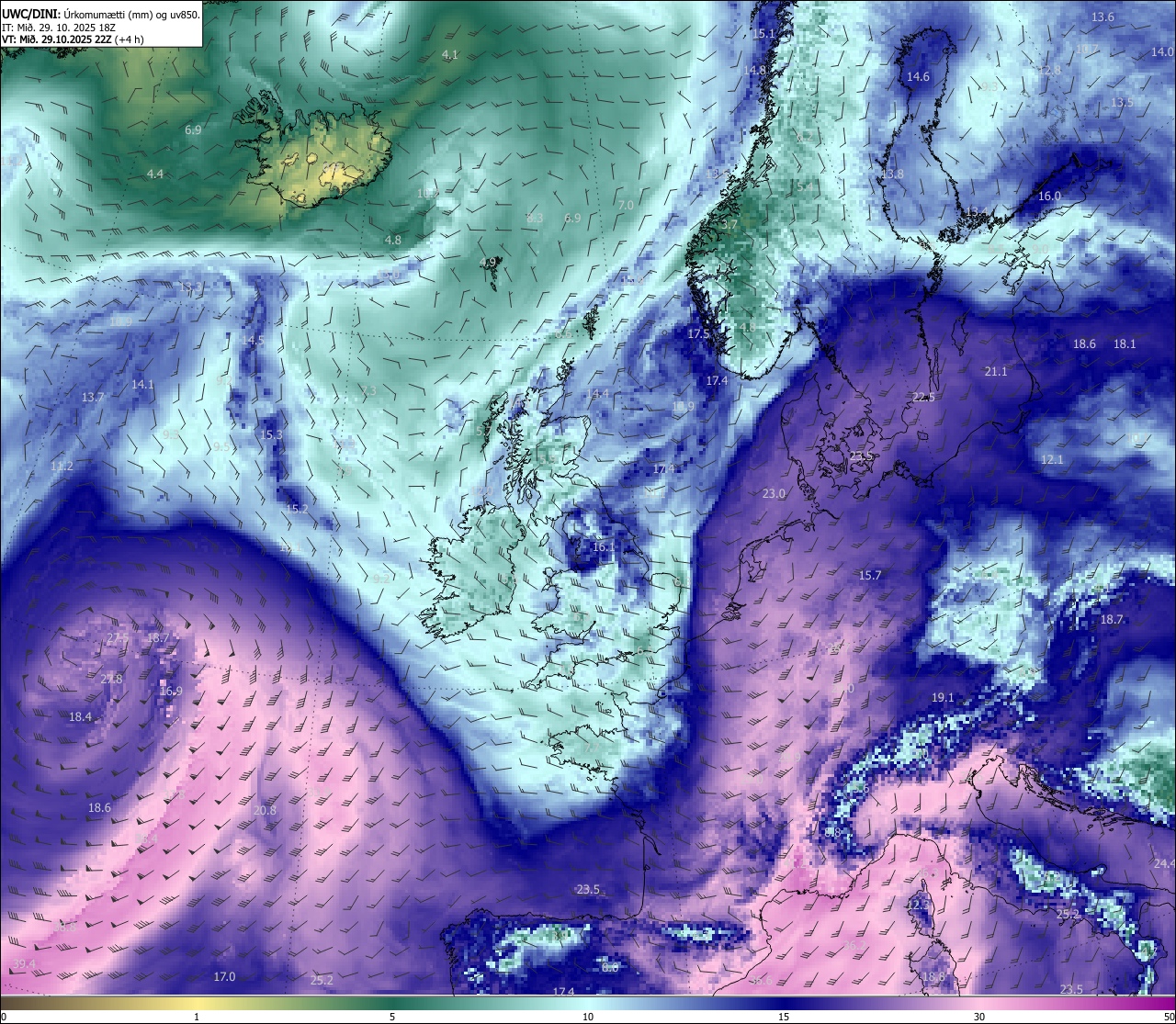The width and height of the screenshot is (1176, 1024).
Task: Click the 8.3 value label southeast of Iceland
Action: 536,218
